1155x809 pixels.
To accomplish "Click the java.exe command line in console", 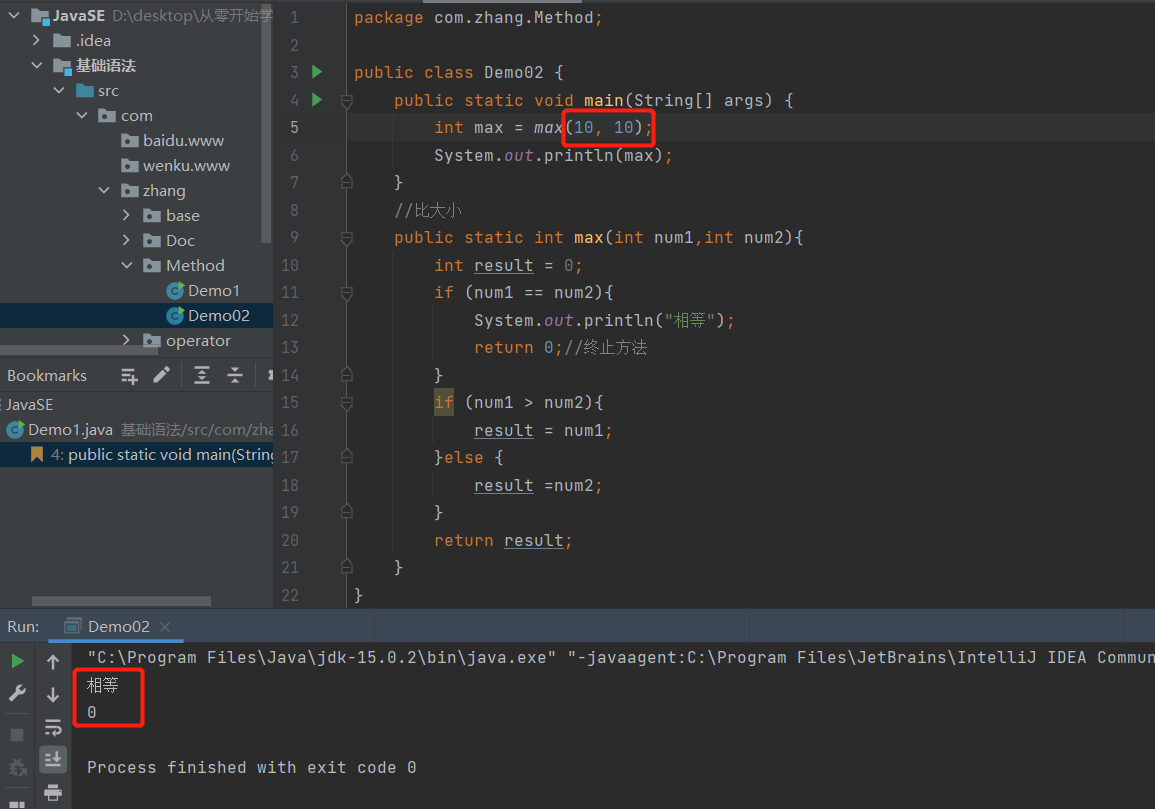I will coord(620,657).
